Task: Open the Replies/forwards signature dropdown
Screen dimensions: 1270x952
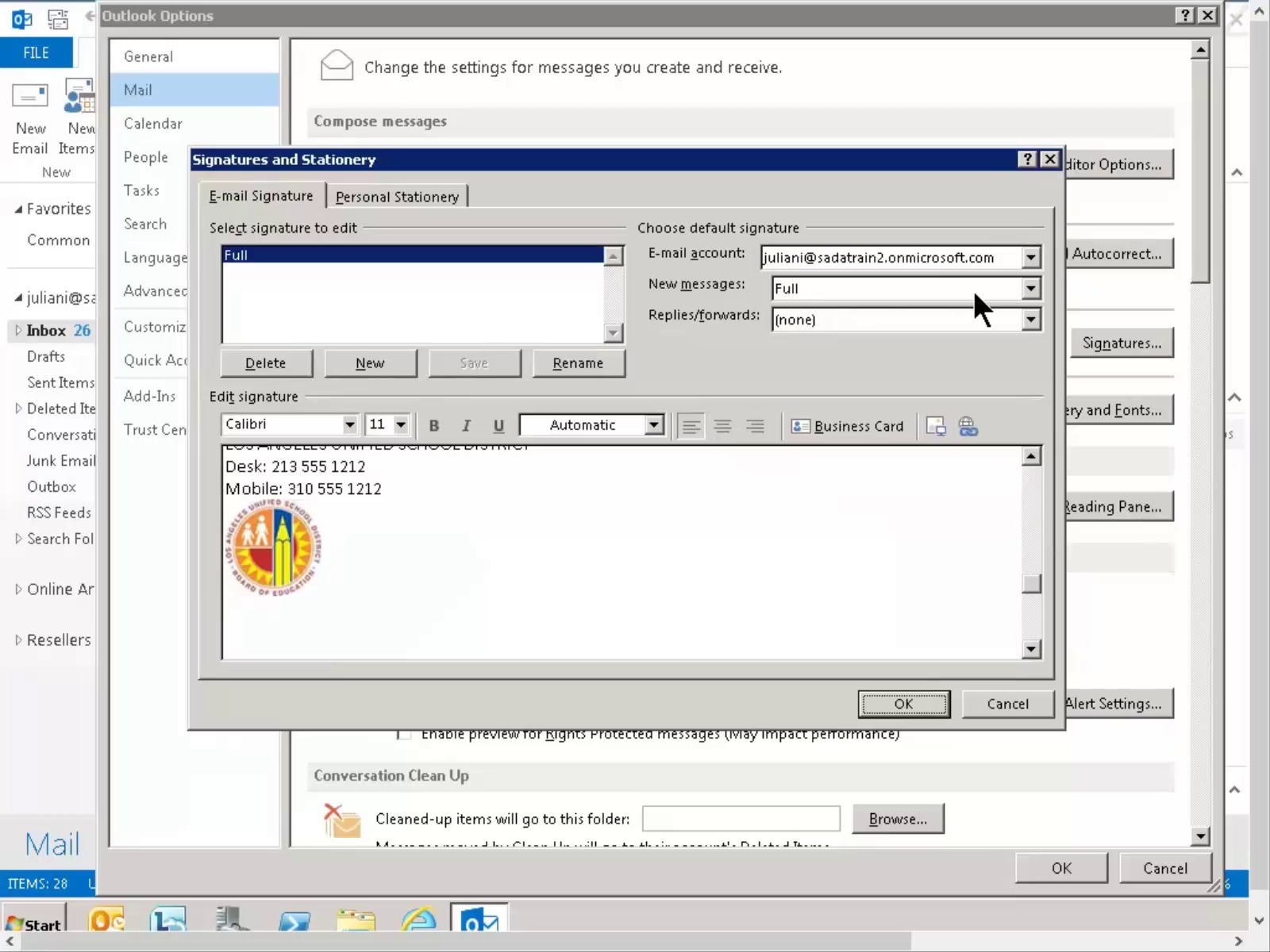Action: pyautogui.click(x=1030, y=319)
